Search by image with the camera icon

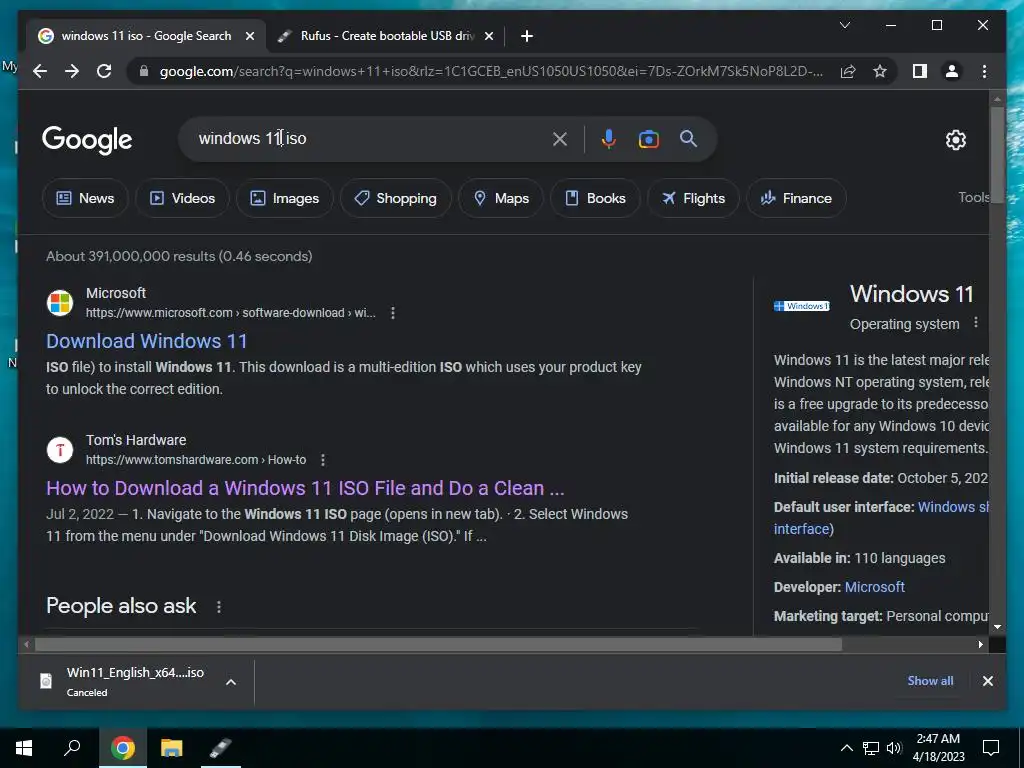click(x=648, y=139)
